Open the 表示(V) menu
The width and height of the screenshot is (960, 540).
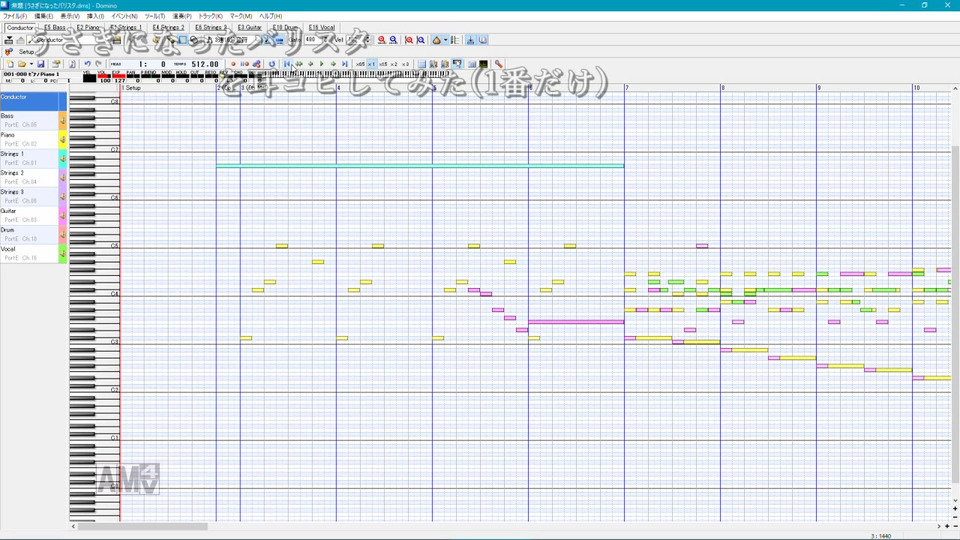[x=69, y=16]
